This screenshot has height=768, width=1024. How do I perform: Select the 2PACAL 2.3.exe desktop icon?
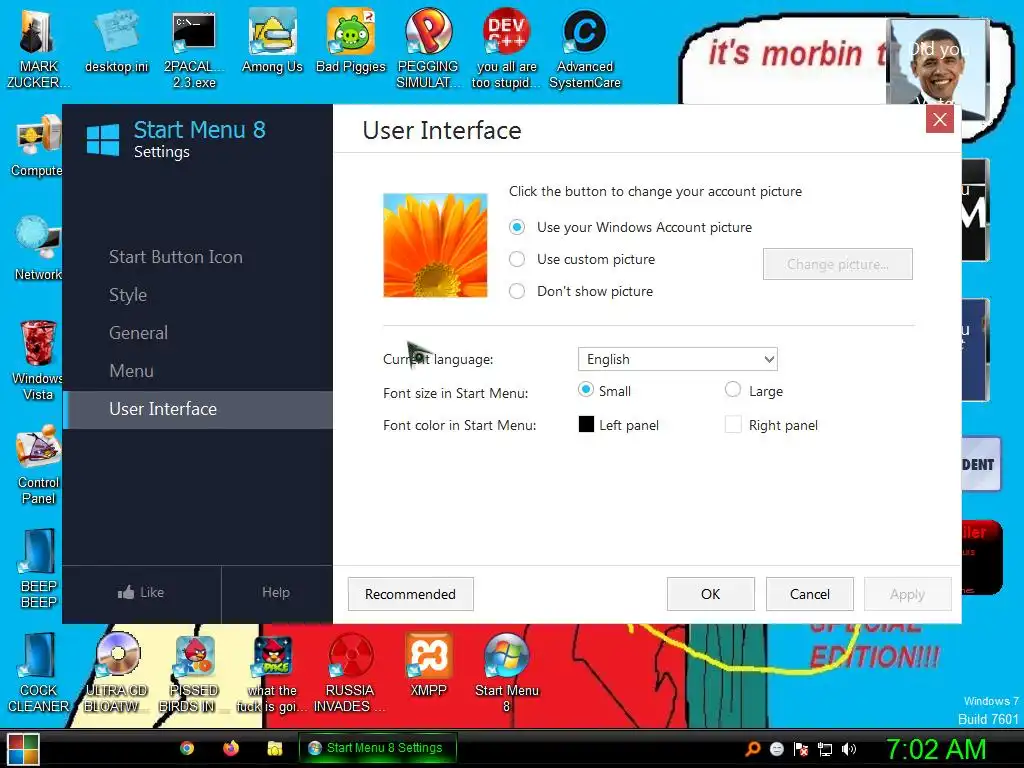[x=194, y=49]
